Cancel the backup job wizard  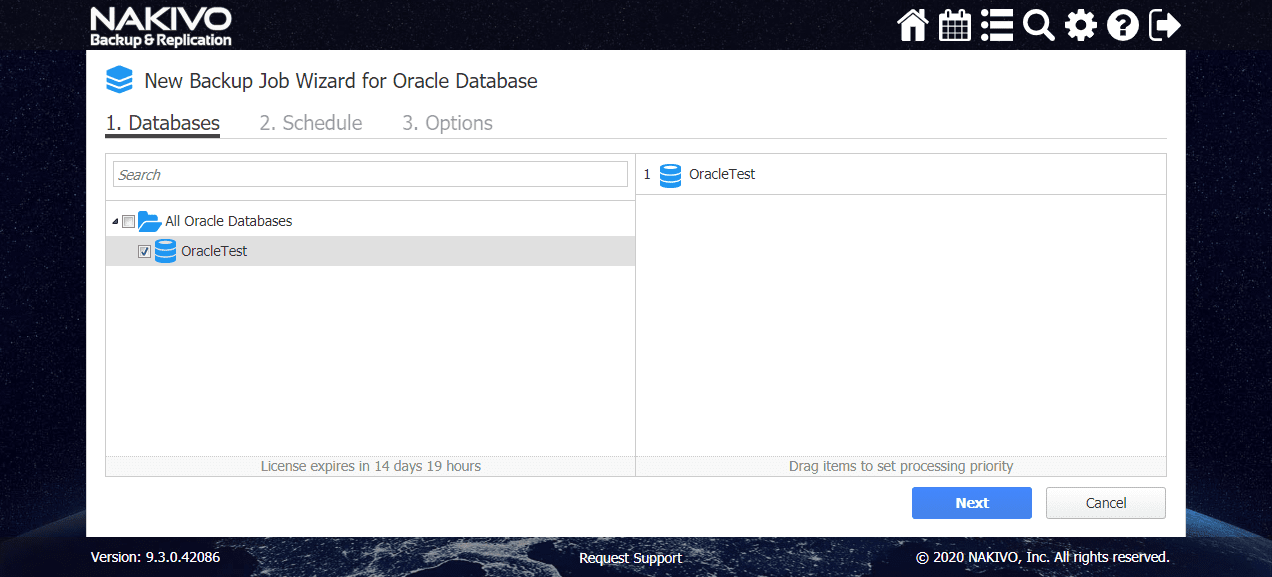[x=1105, y=502]
